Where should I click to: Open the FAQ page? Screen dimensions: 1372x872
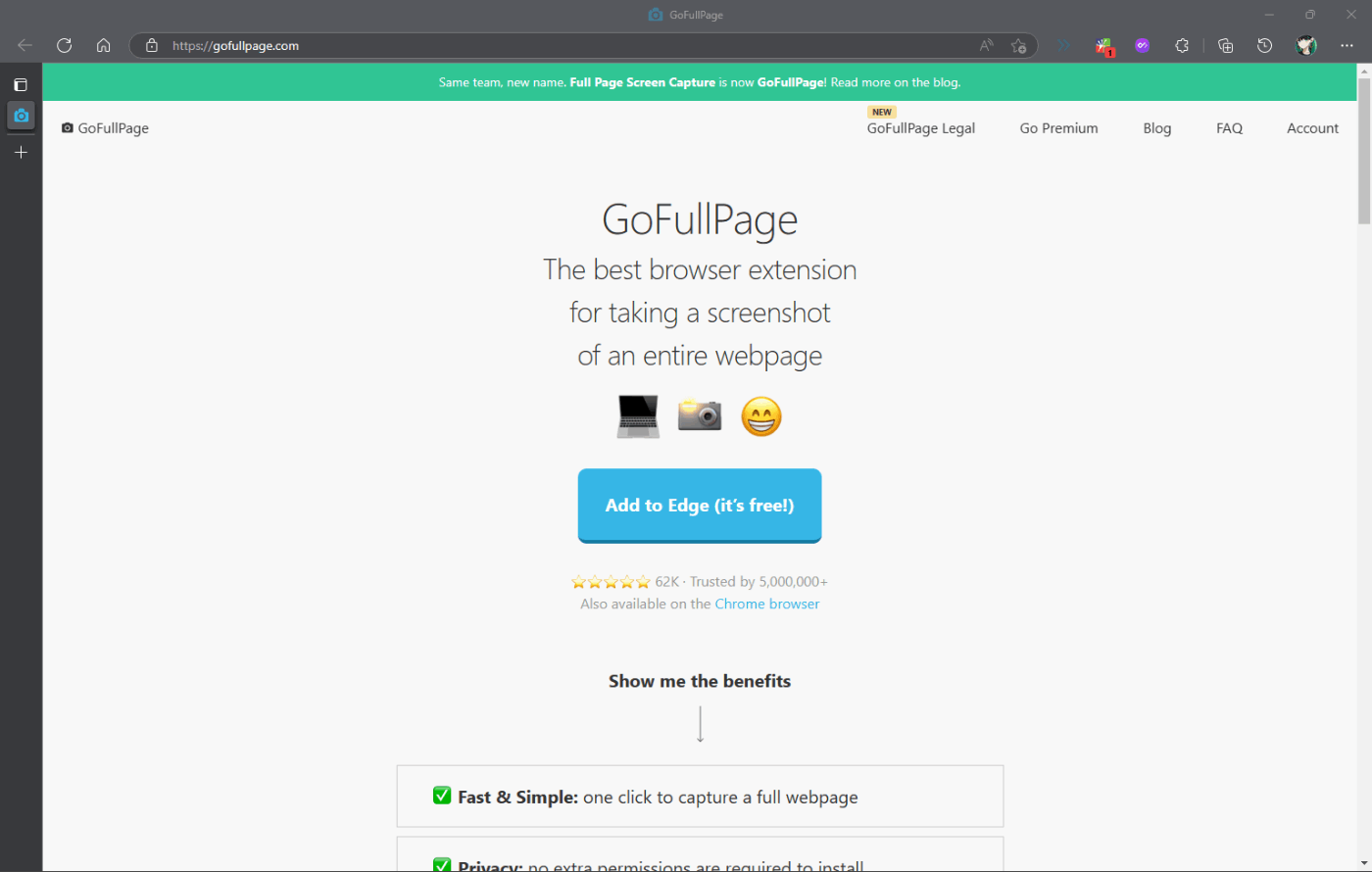click(1230, 128)
